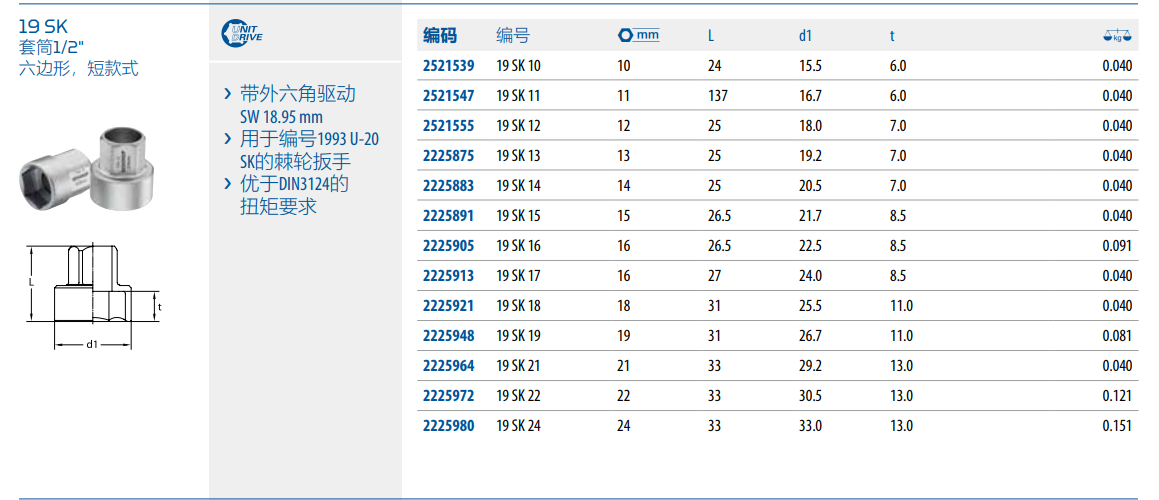Click the Unit Drive logo
The height and width of the screenshot is (500, 1159).
click(241, 35)
